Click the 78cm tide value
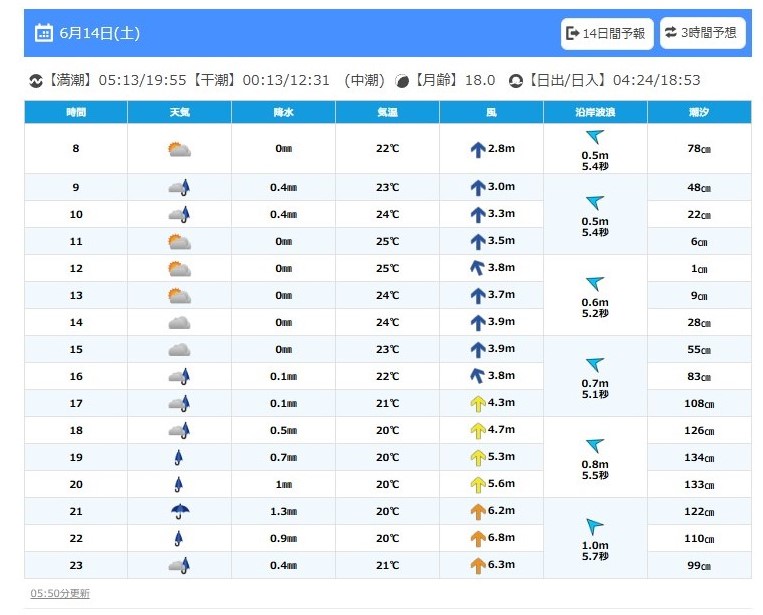 [x=699, y=148]
